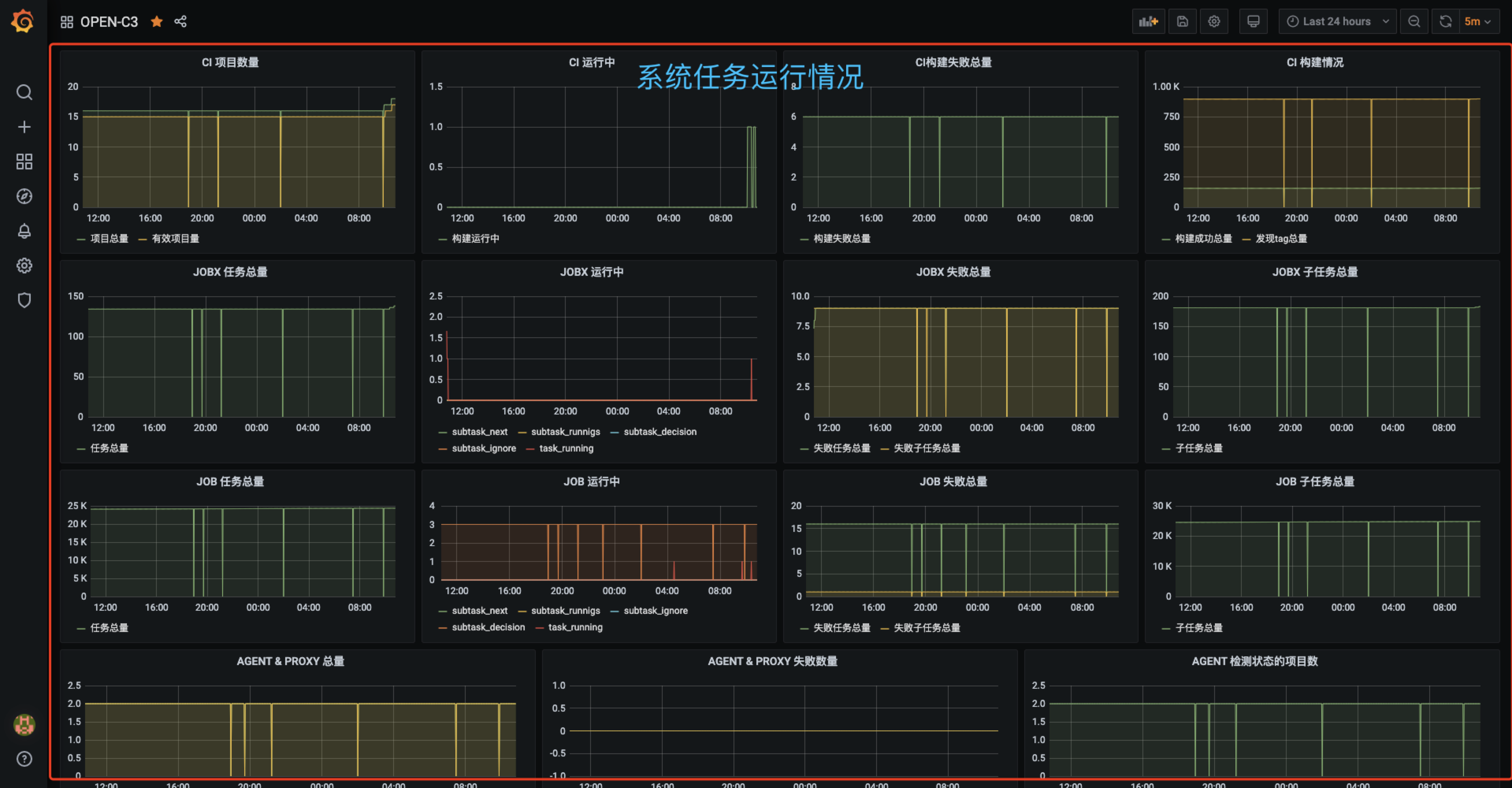Screen dimensions: 1512x788
Task: Open the AGENT & PROXY 失败数量 panel title menu
Action: (773, 661)
